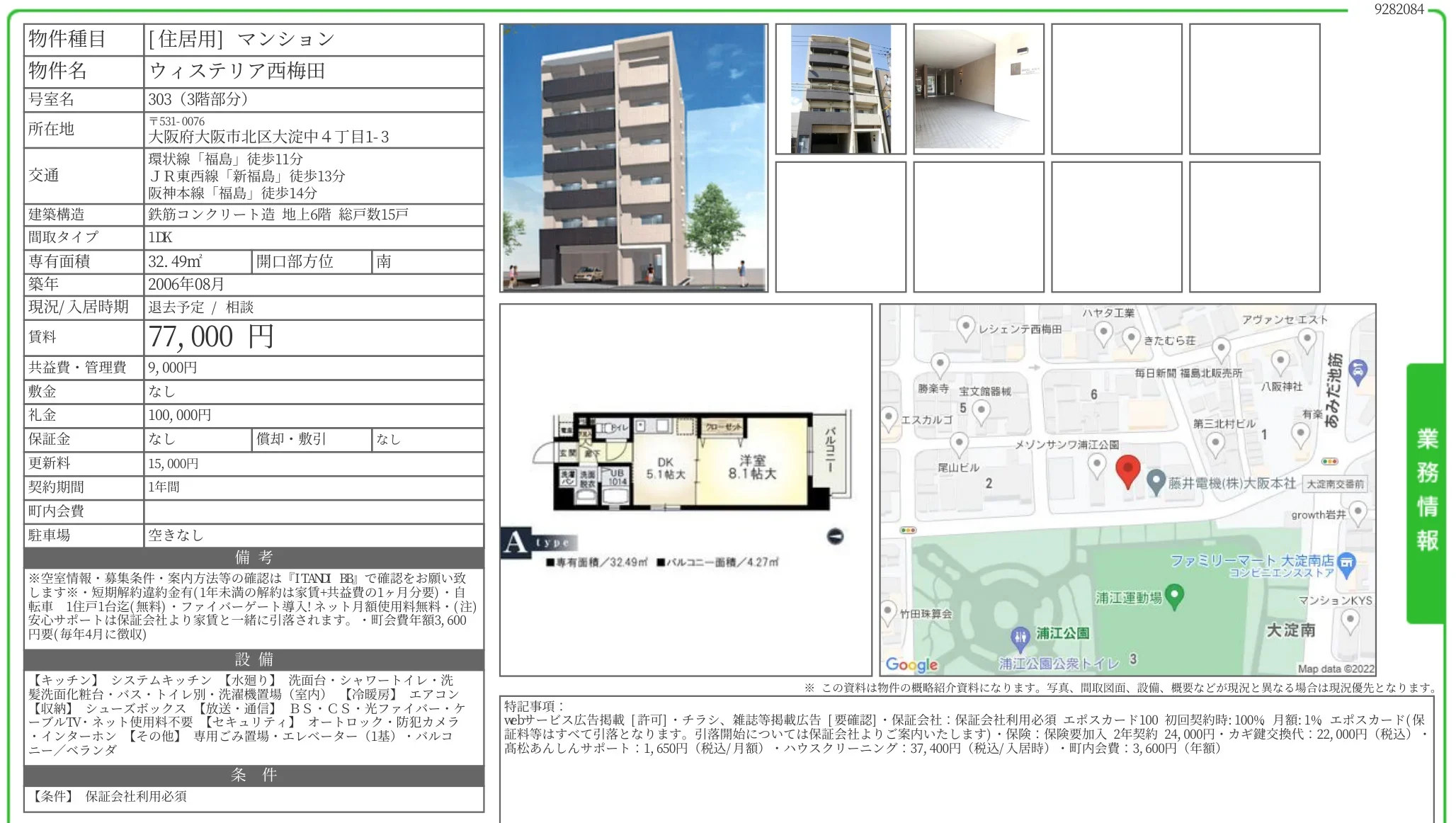
Task: Click the 竹田珠算会 map pin
Action: coord(888,611)
